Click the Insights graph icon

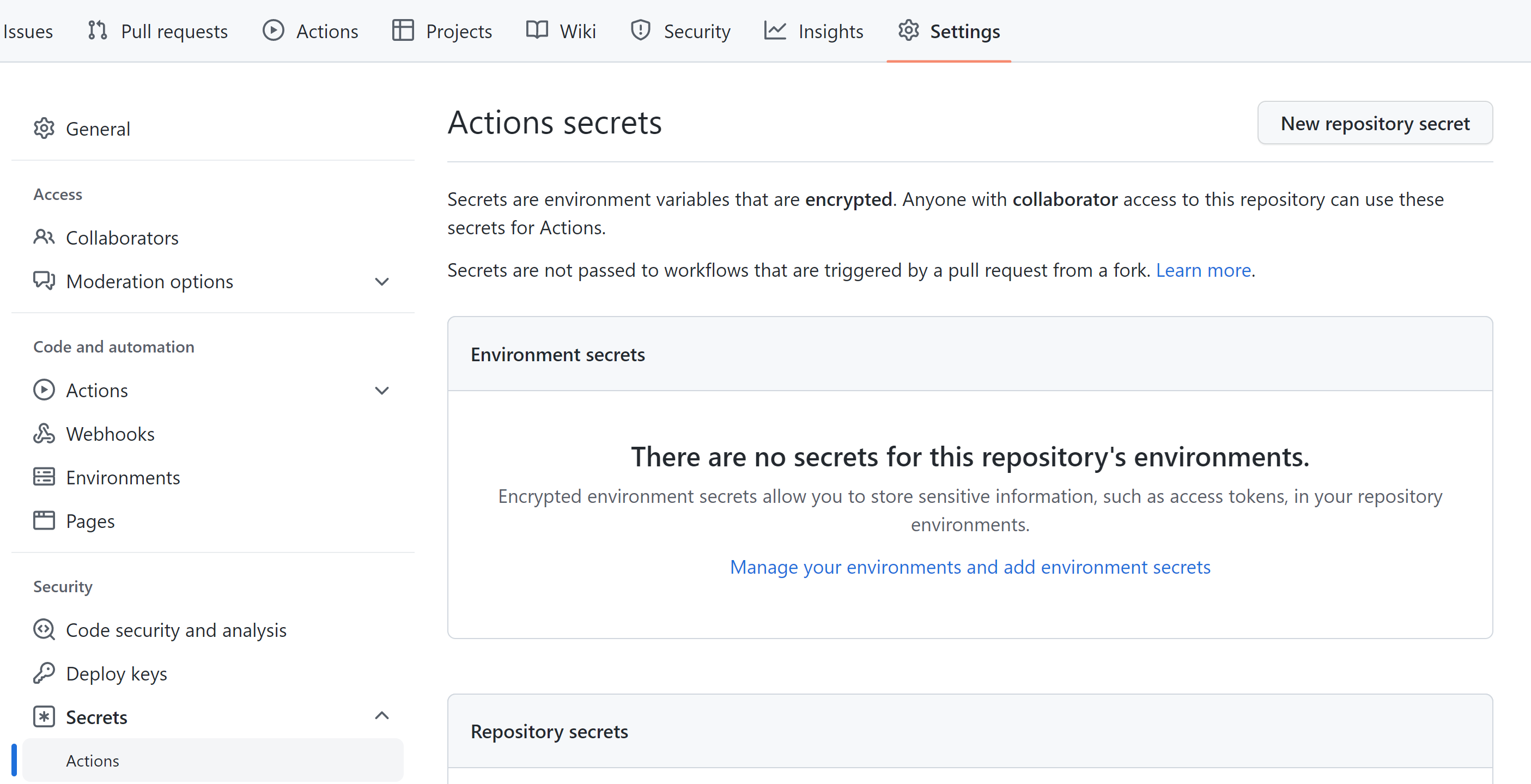click(x=775, y=31)
